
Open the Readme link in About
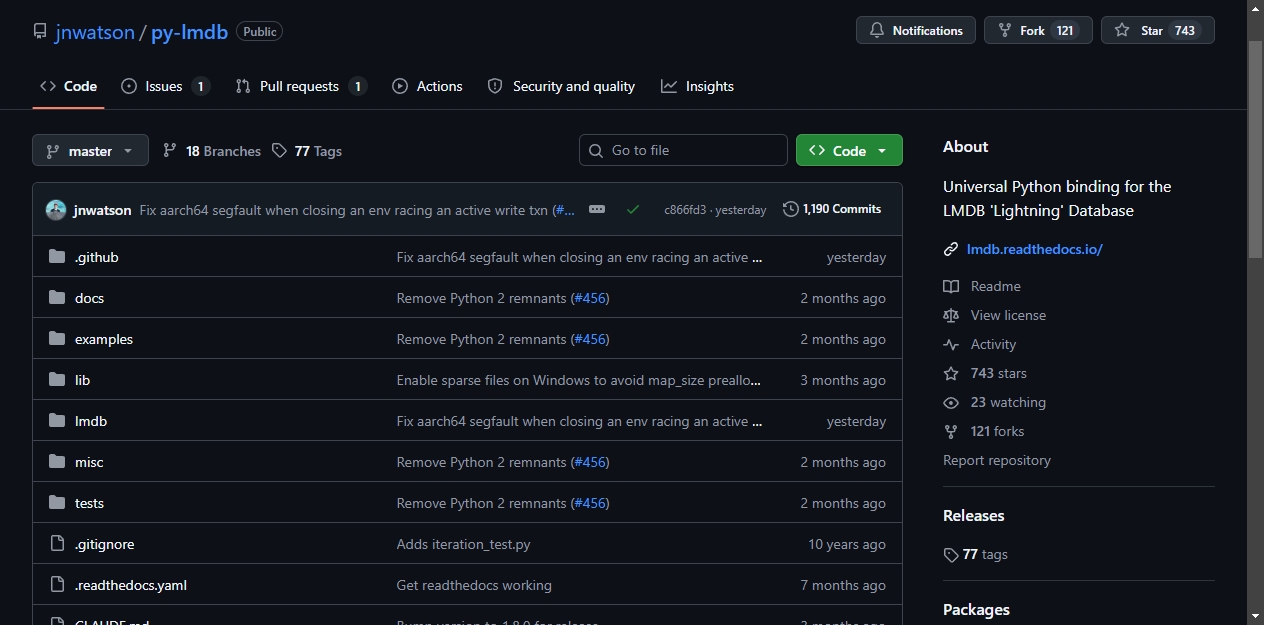coord(996,286)
